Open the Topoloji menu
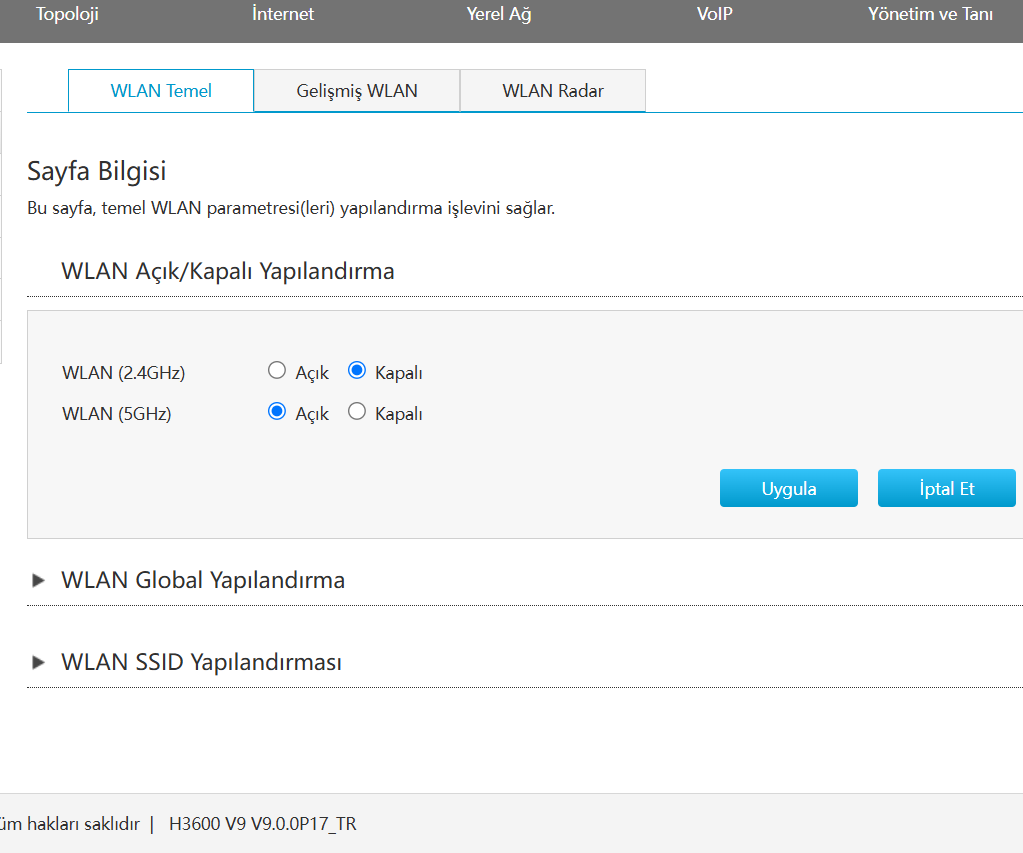The image size is (1023, 853). click(67, 14)
